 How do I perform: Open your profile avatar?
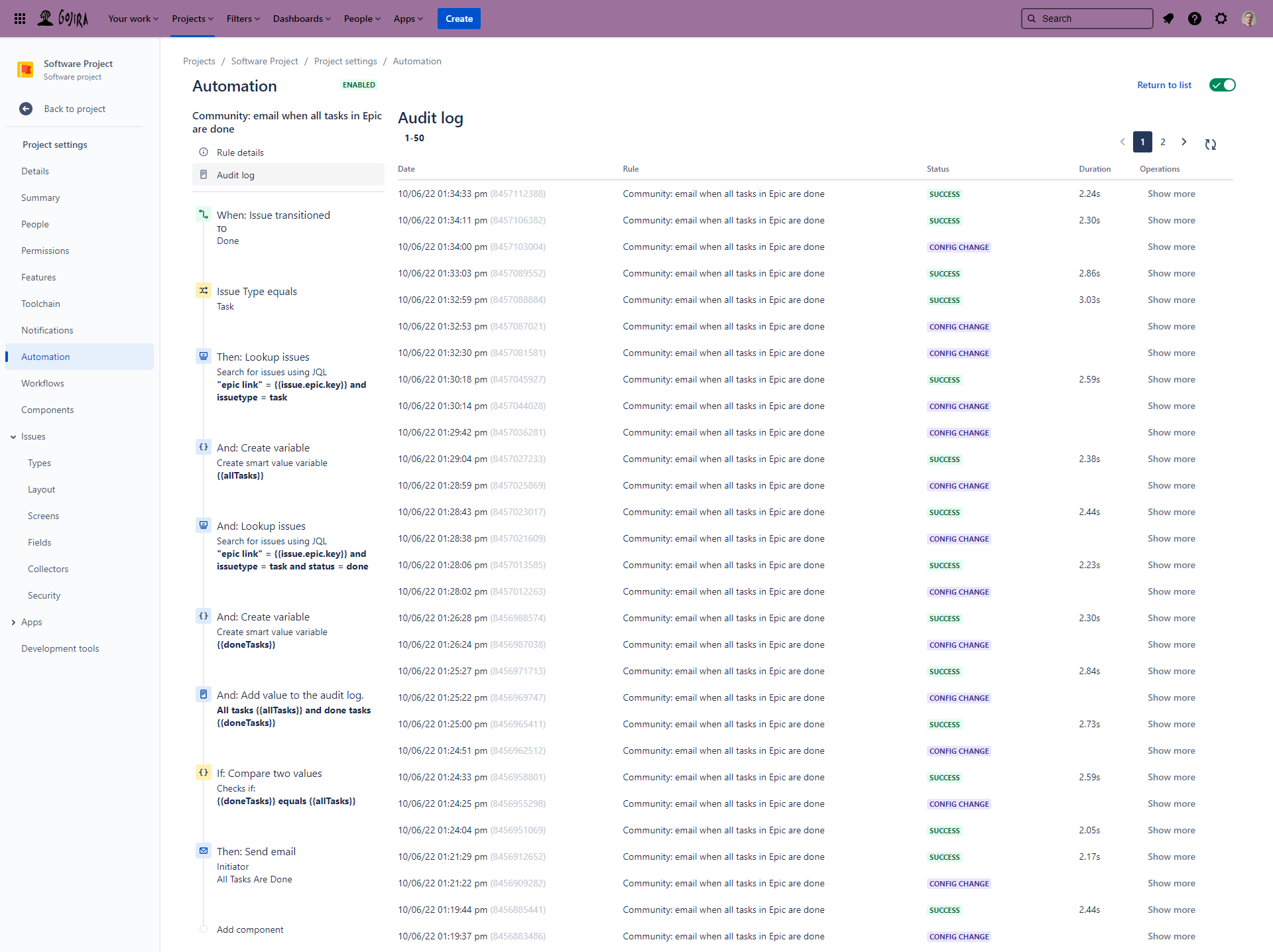pos(1249,19)
